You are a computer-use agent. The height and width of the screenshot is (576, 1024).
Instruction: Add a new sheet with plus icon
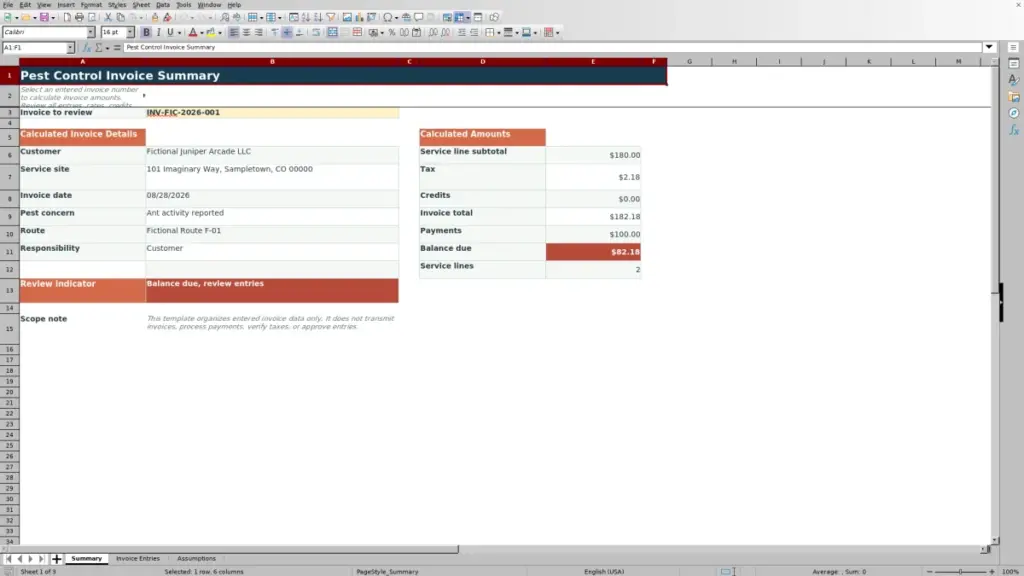pyautogui.click(x=56, y=559)
